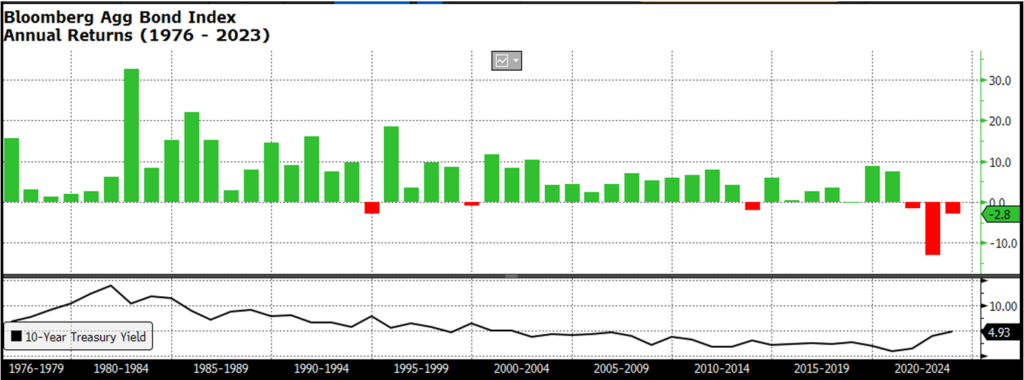The image size is (1024, 380).
Task: Click the Annual Returns (1976 - 2023) subtitle
Action: pyautogui.click(x=136, y=35)
